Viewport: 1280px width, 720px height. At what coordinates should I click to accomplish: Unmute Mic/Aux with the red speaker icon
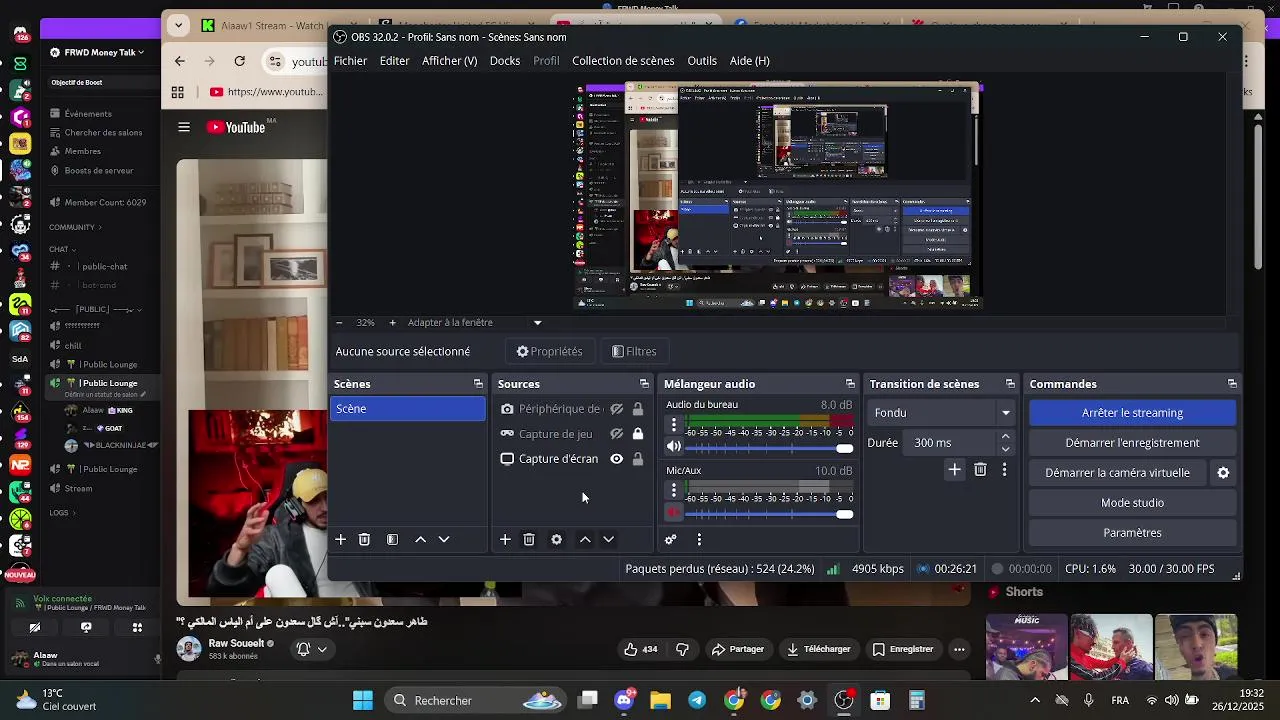click(x=673, y=513)
